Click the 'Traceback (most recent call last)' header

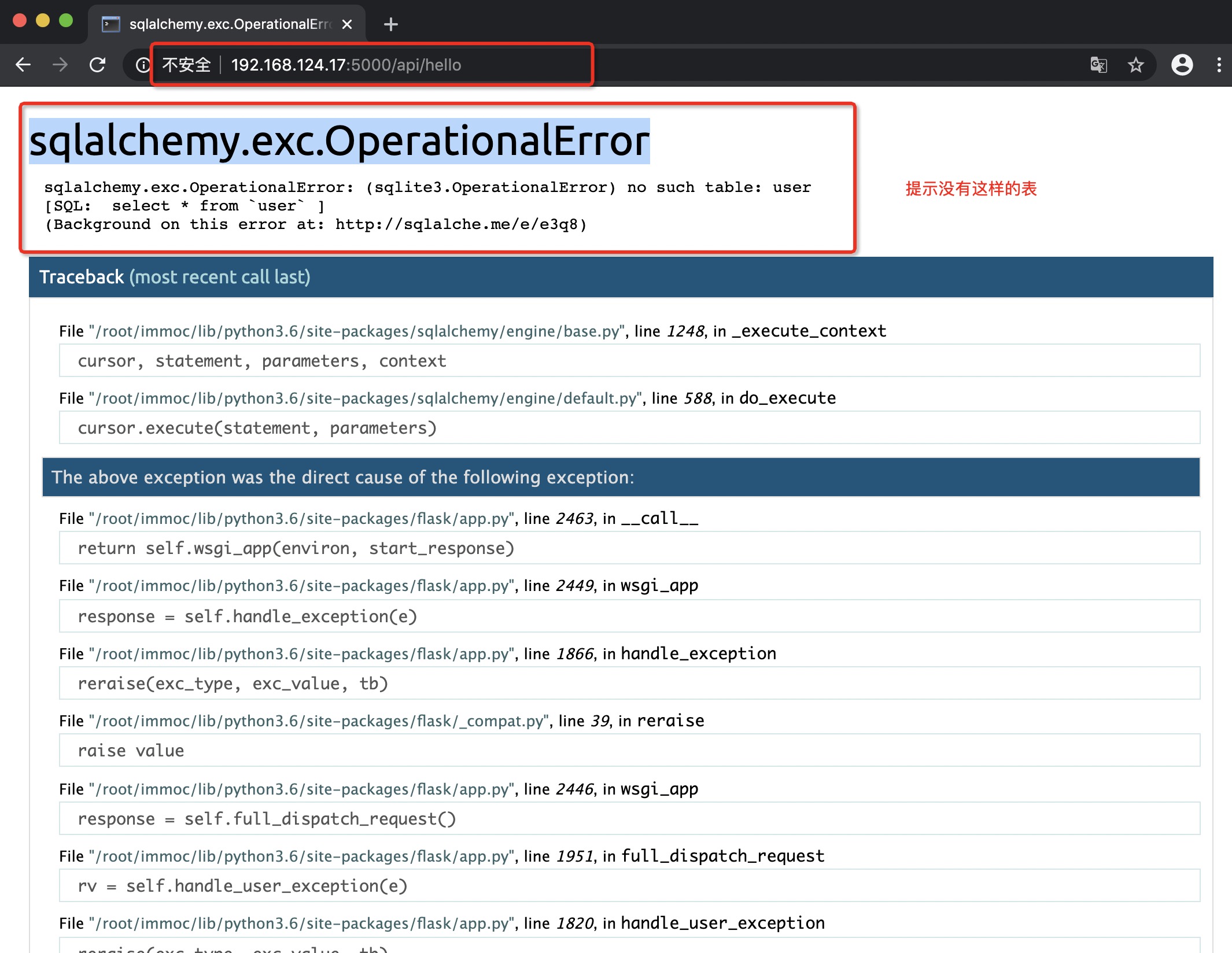coord(175,277)
